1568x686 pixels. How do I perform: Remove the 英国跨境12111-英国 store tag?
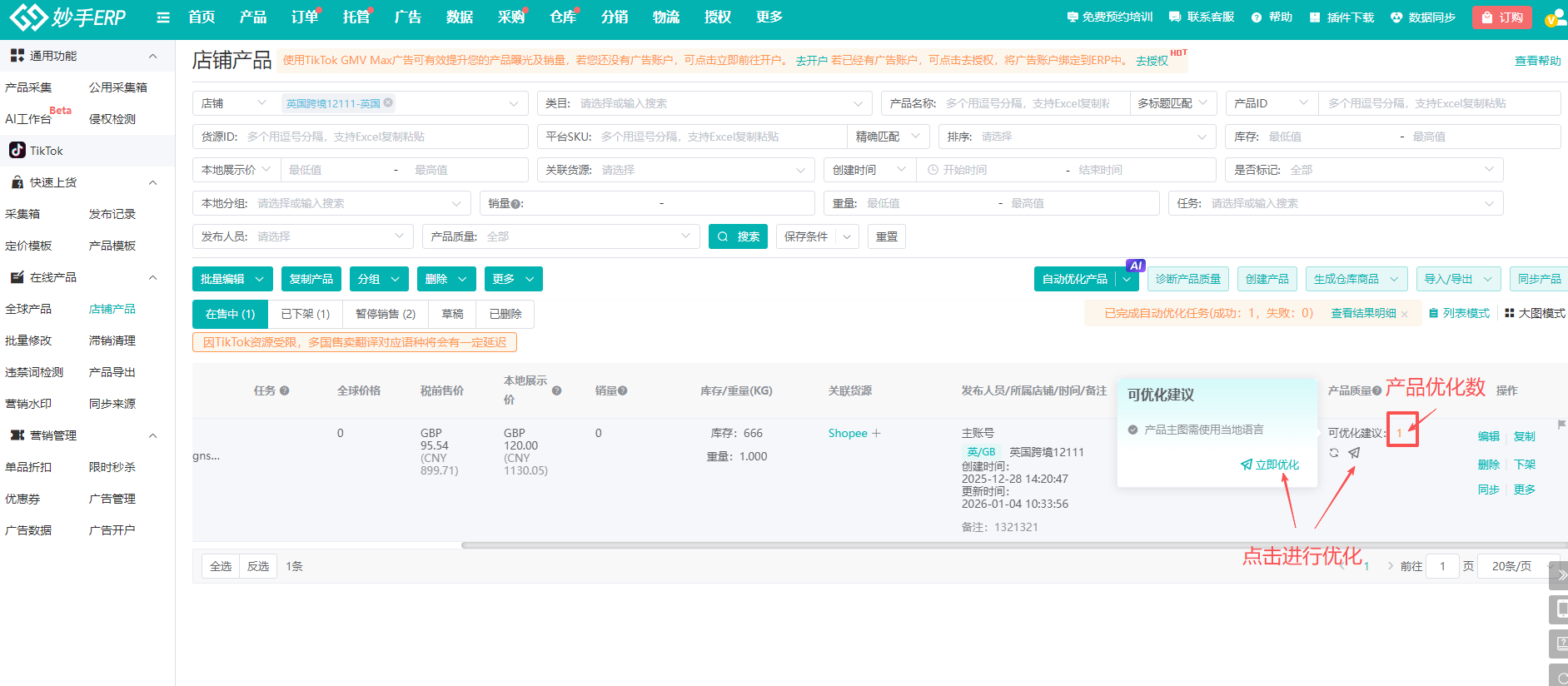click(388, 103)
